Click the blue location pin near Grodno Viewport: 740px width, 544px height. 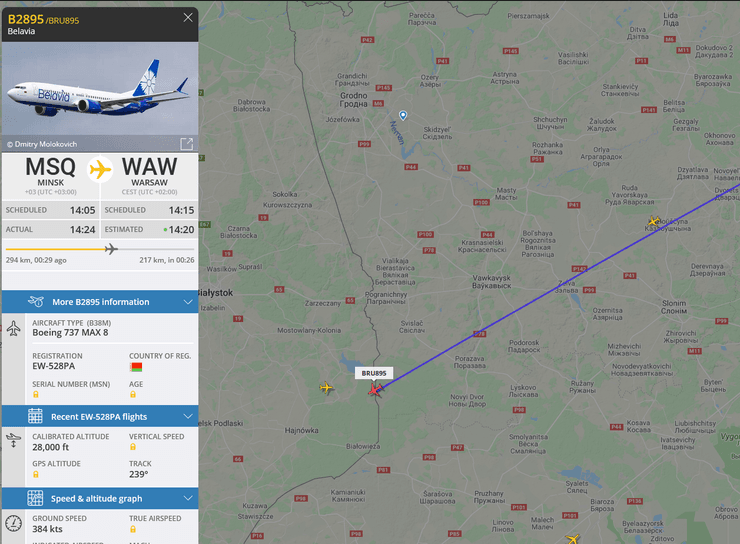[403, 115]
